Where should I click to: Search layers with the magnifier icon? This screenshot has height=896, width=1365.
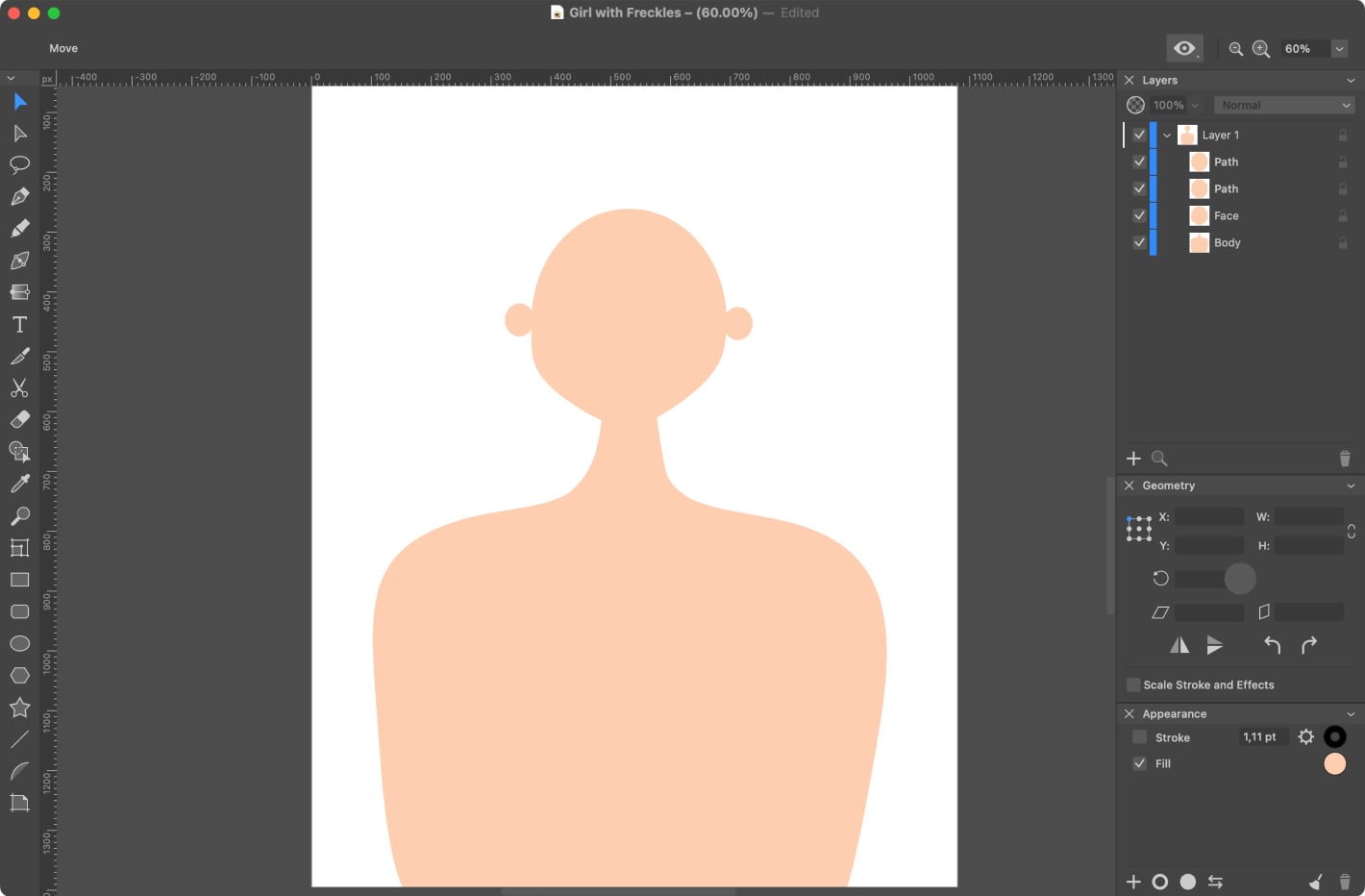click(x=1159, y=459)
